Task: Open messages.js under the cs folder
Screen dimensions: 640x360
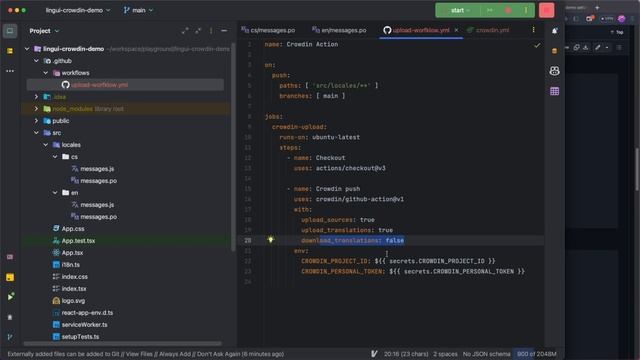Action: tap(97, 169)
